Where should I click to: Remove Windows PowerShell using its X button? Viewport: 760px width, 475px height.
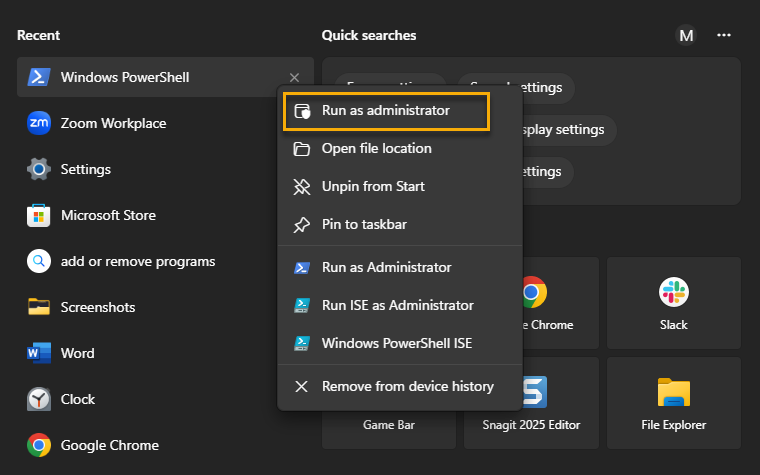[294, 78]
